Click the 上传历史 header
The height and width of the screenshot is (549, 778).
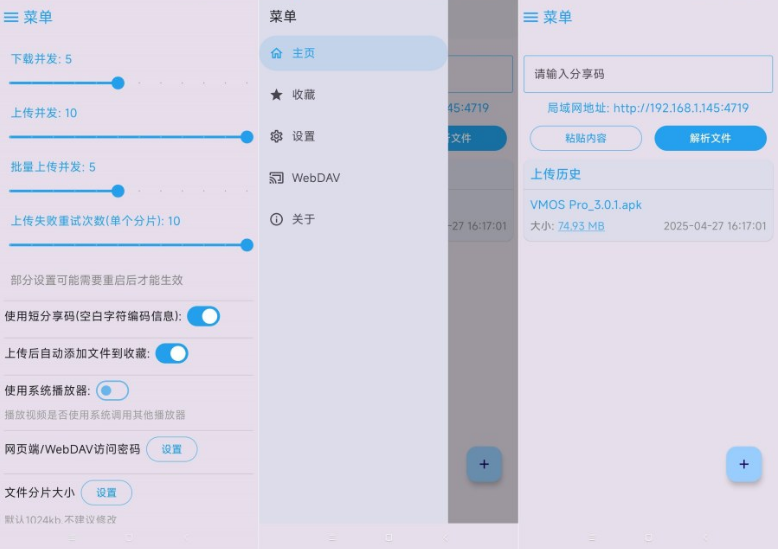556,174
